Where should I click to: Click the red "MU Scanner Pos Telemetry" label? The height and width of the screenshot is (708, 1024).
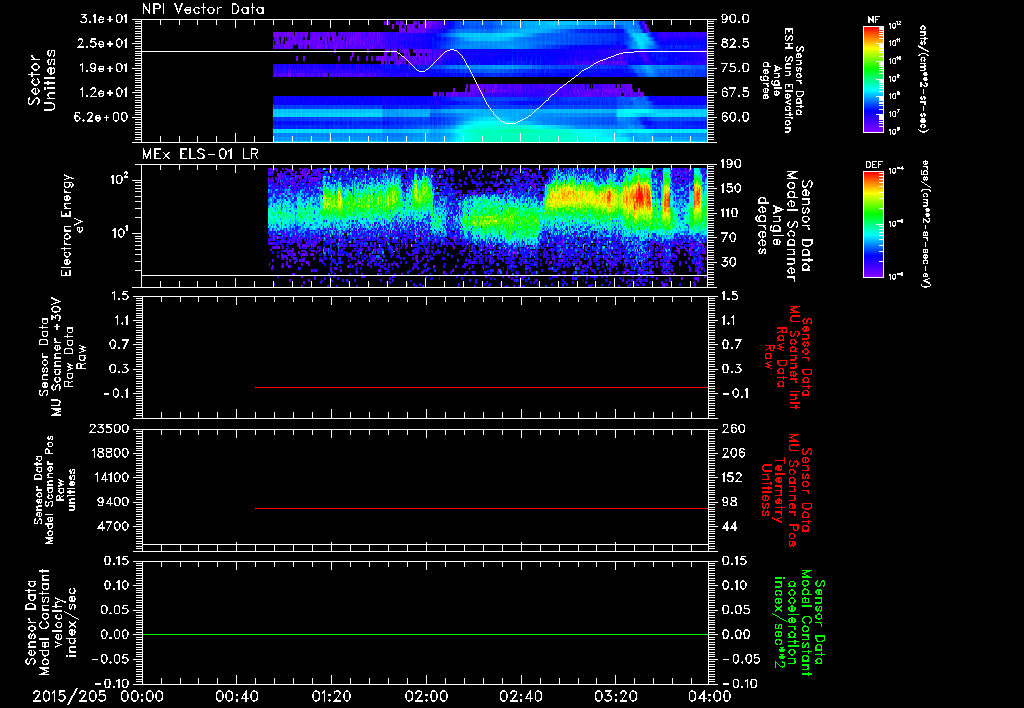[786, 490]
